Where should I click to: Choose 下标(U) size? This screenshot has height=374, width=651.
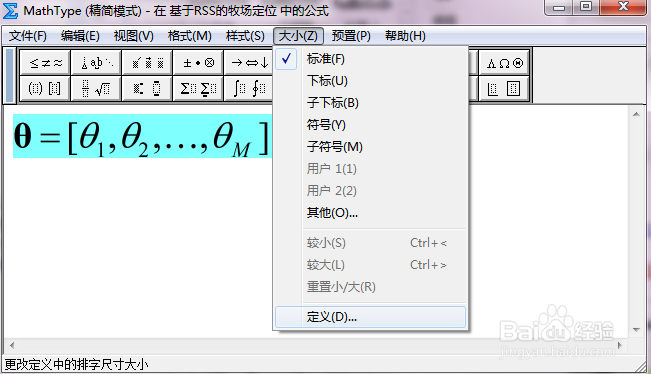pos(370,81)
